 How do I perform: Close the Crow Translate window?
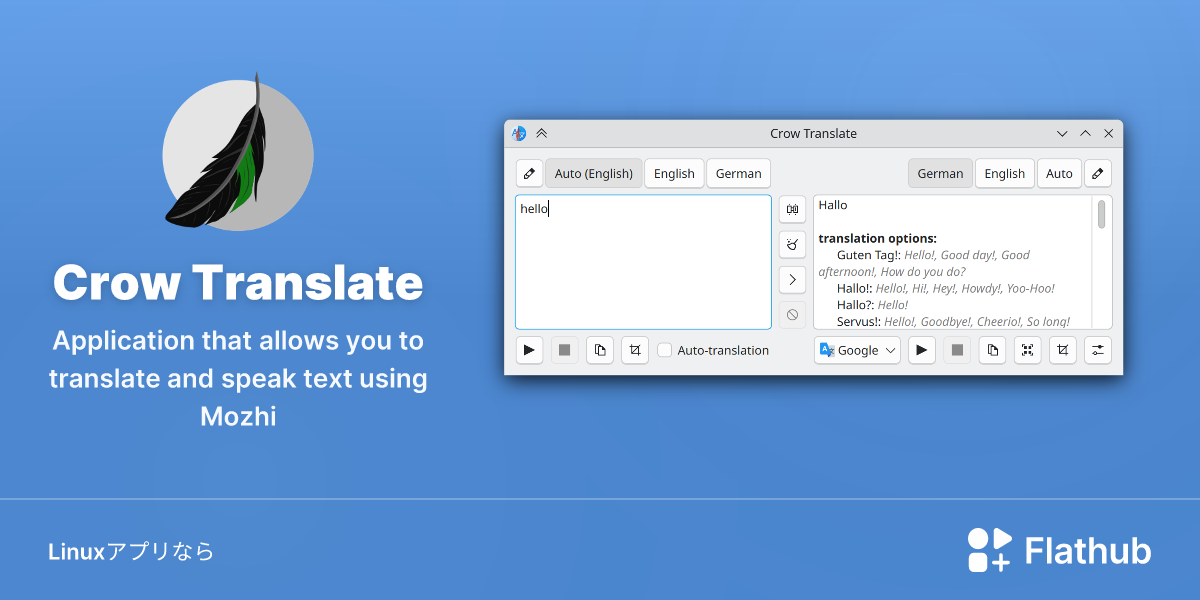point(1108,133)
